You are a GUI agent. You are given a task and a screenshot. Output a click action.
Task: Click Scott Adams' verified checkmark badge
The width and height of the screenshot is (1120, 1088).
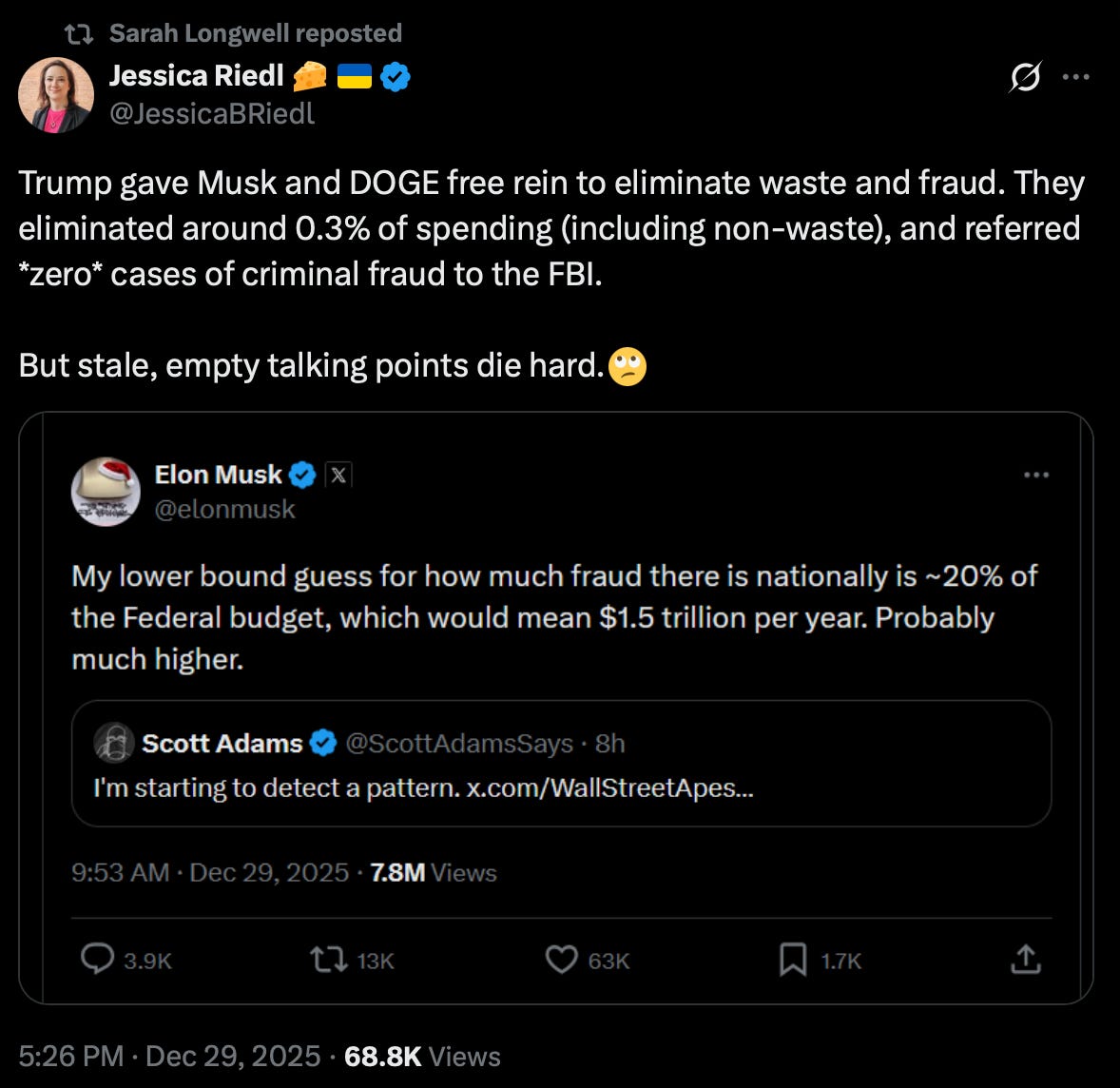coord(323,743)
